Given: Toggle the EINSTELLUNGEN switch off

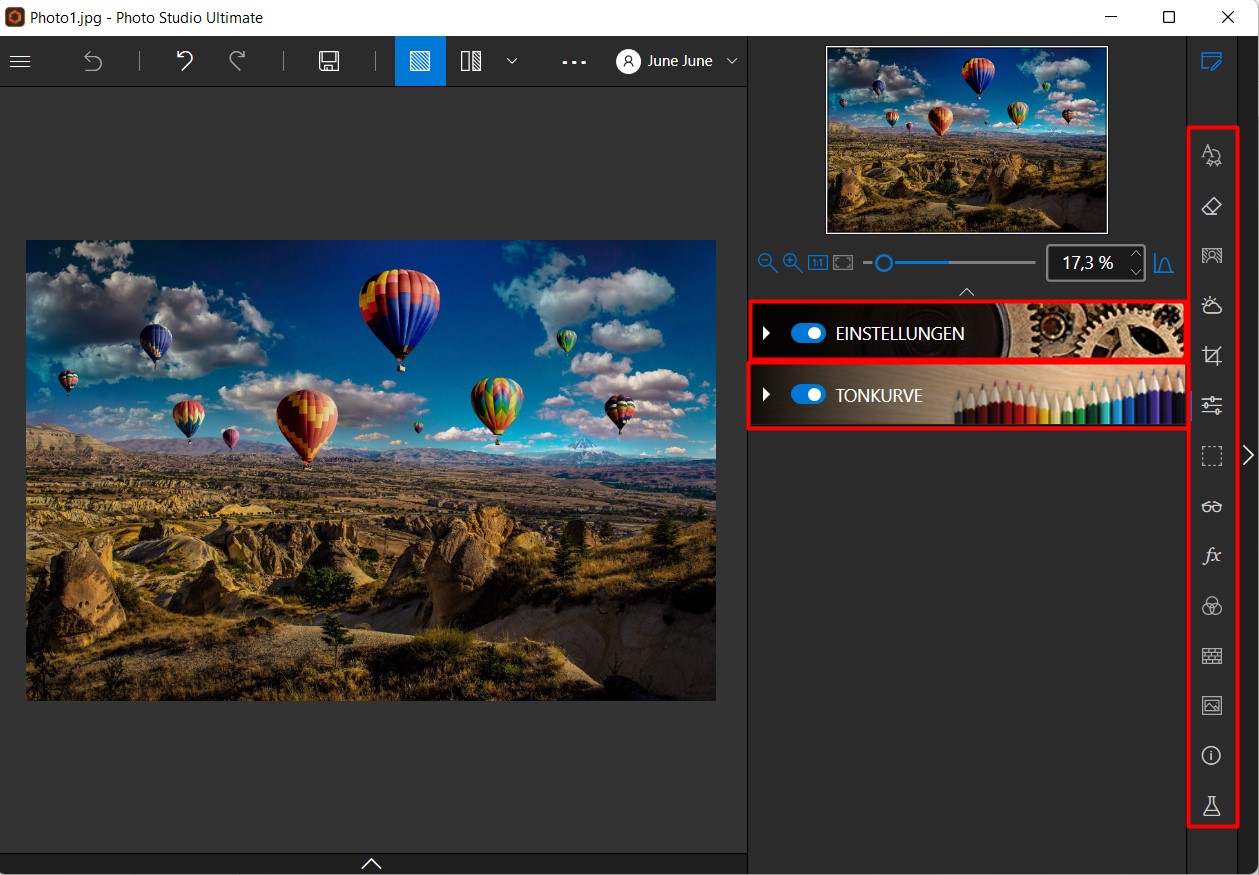Looking at the screenshot, I should [x=808, y=333].
